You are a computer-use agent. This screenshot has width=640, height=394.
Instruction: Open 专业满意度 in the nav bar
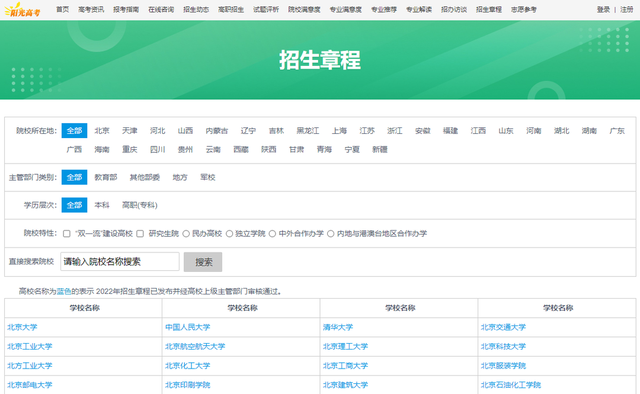(346, 9)
